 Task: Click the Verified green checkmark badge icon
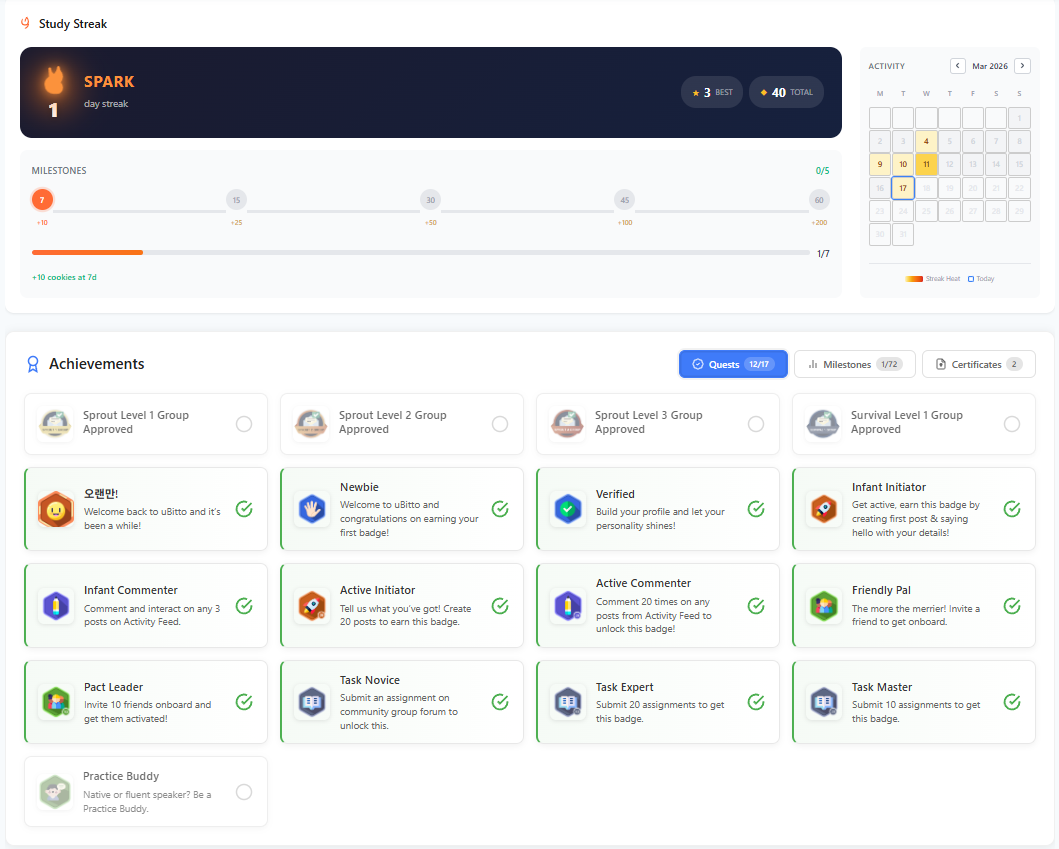(x=567, y=509)
